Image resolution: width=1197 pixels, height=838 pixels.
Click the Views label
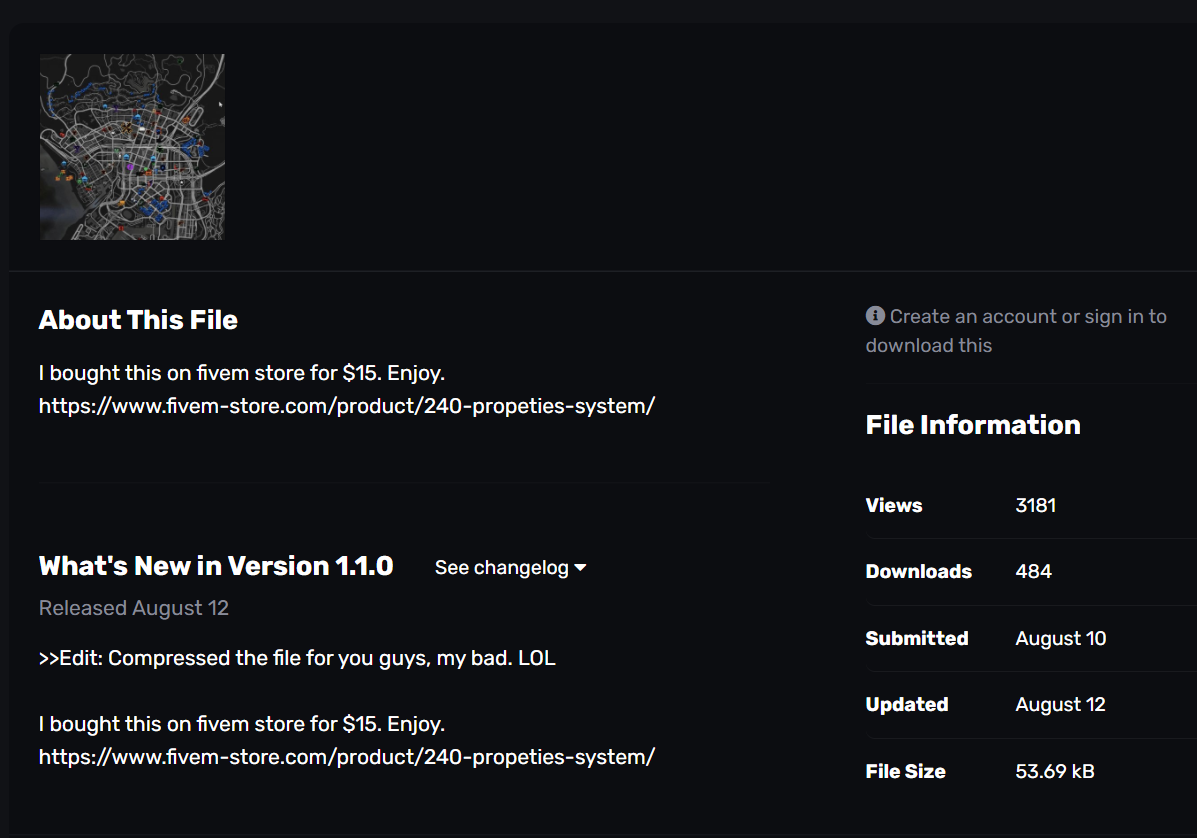(893, 505)
